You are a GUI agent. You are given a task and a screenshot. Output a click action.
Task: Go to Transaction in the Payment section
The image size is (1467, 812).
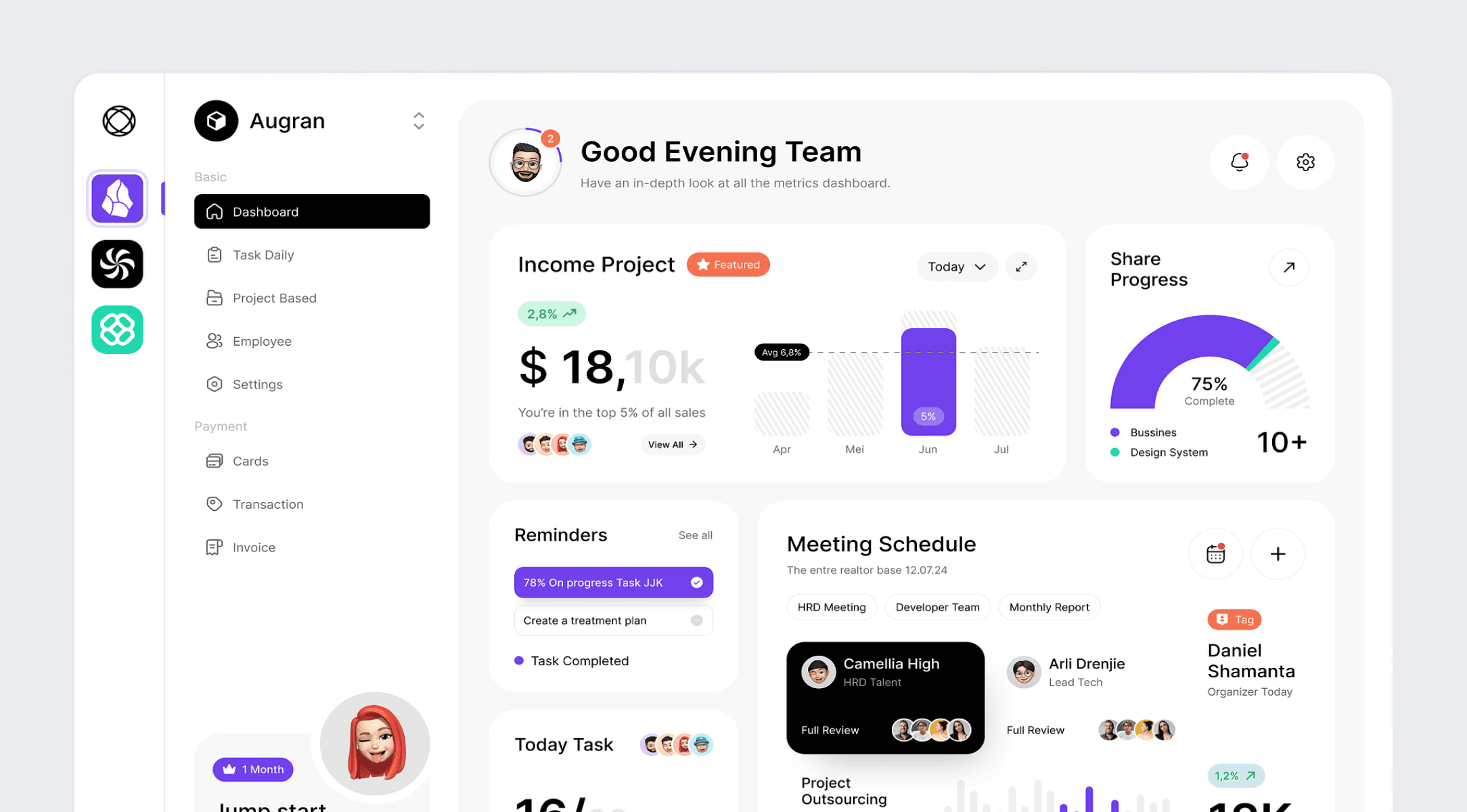[x=268, y=504]
